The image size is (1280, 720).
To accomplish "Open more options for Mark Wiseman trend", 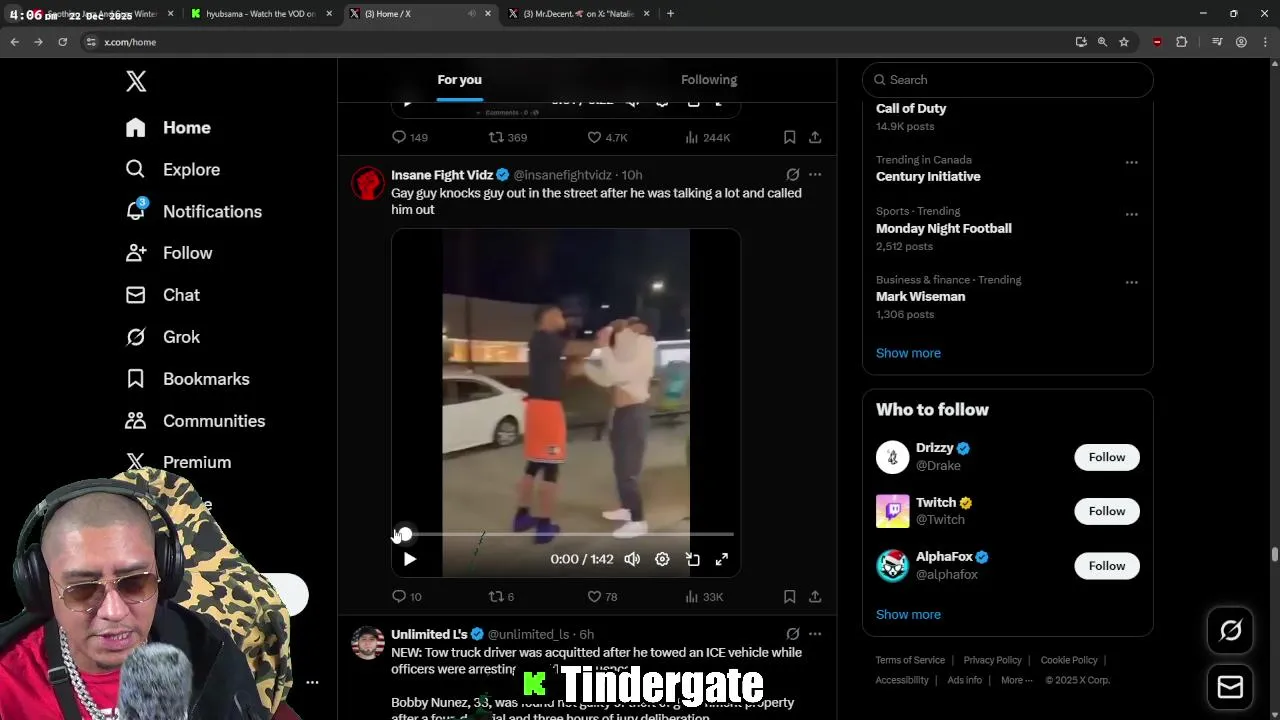I will pos(1131,282).
